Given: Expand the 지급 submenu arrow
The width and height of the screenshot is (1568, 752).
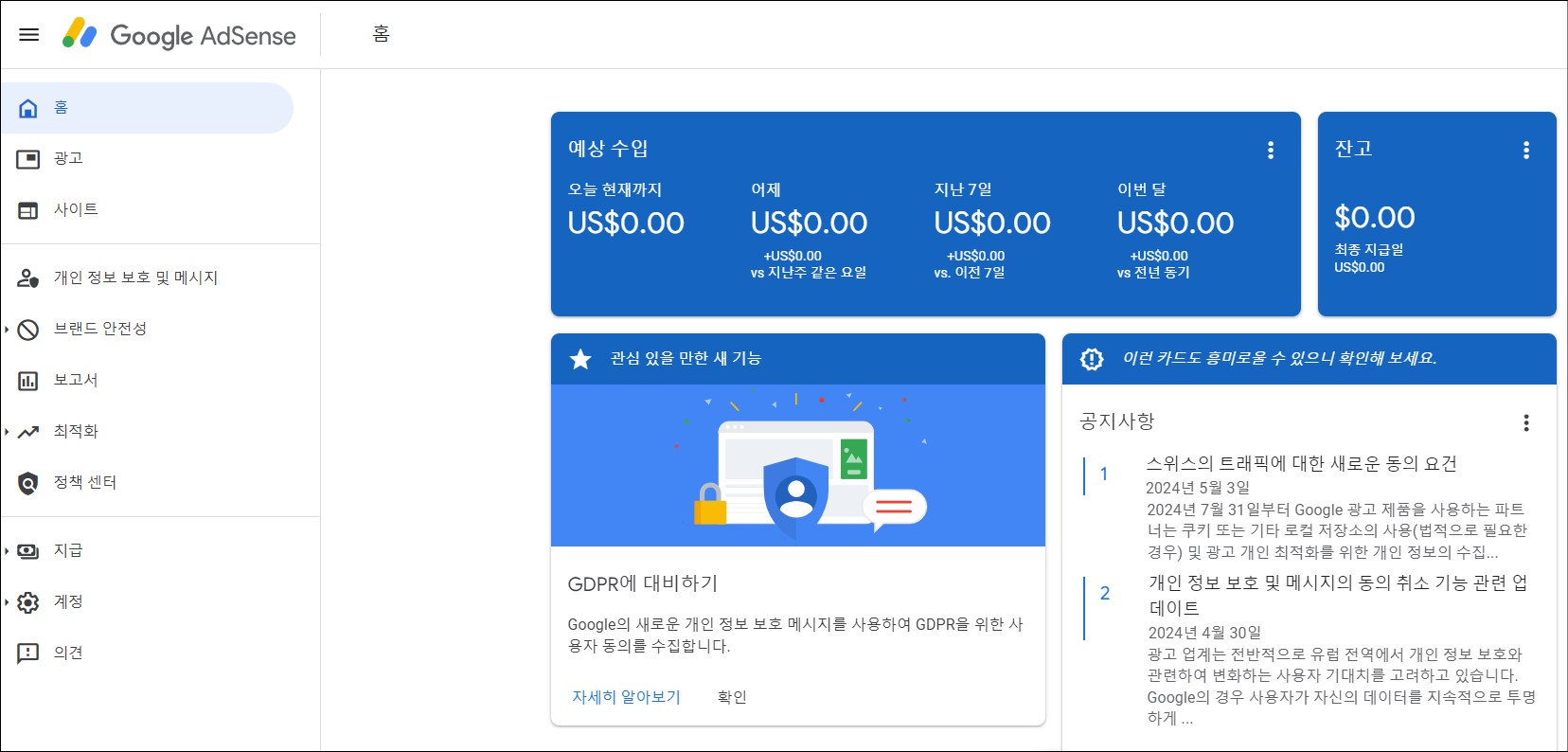Looking at the screenshot, I should [7, 550].
